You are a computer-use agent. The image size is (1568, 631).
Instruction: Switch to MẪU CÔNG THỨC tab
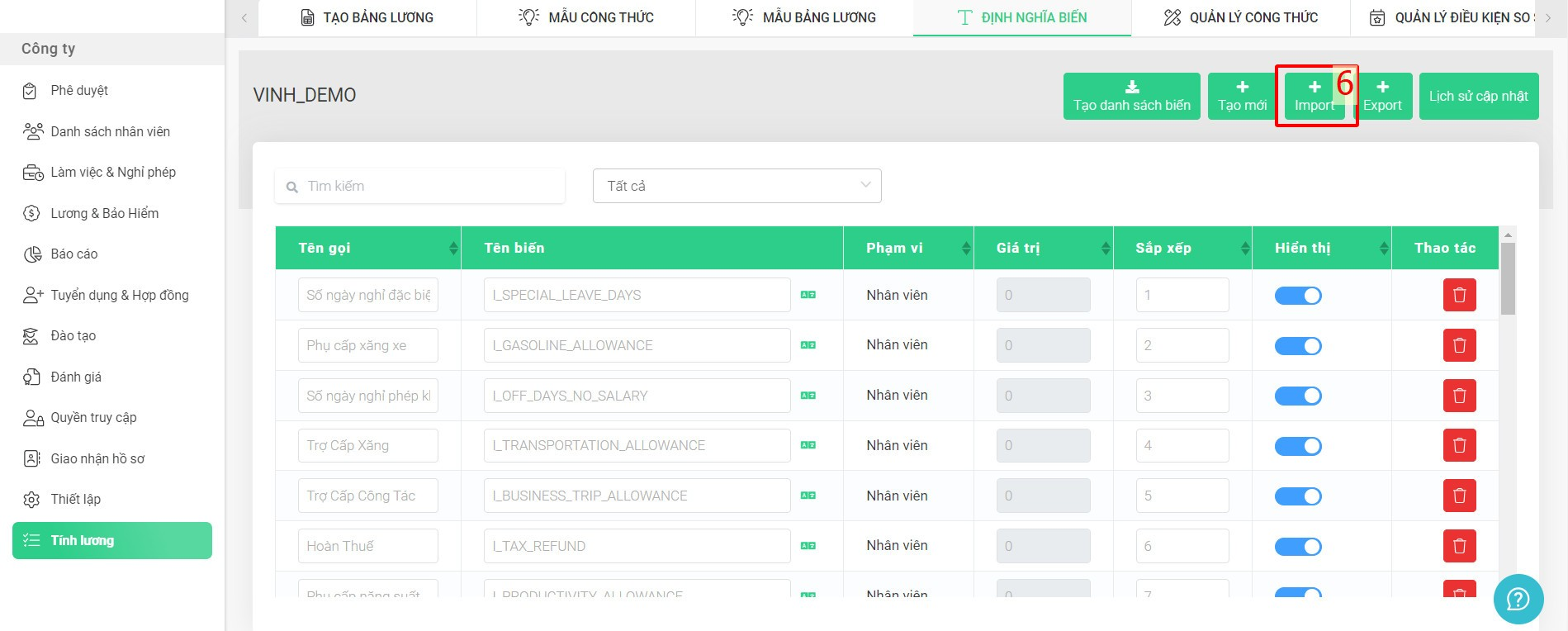586,17
